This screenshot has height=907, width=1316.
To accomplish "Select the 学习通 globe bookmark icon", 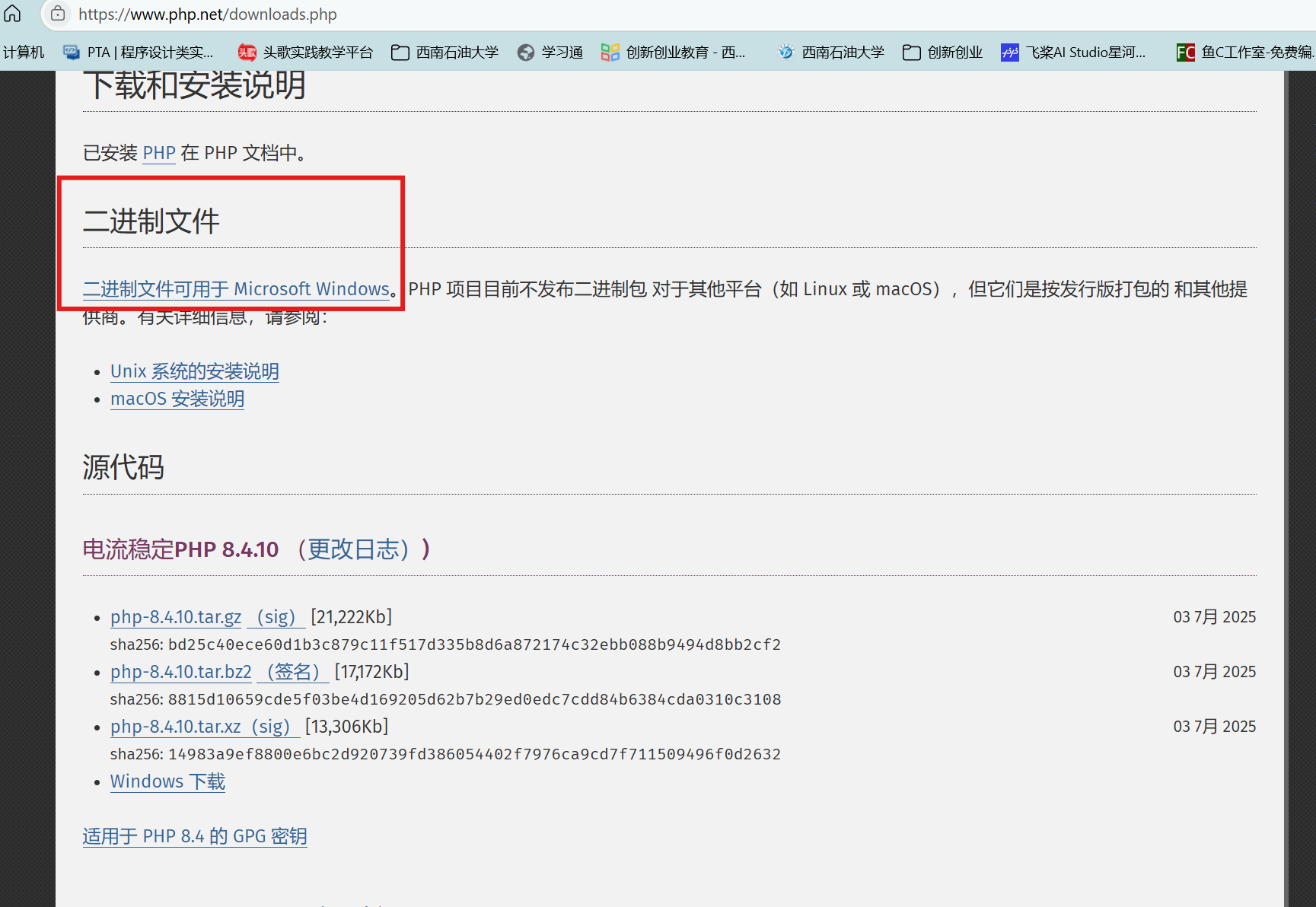I will point(526,52).
